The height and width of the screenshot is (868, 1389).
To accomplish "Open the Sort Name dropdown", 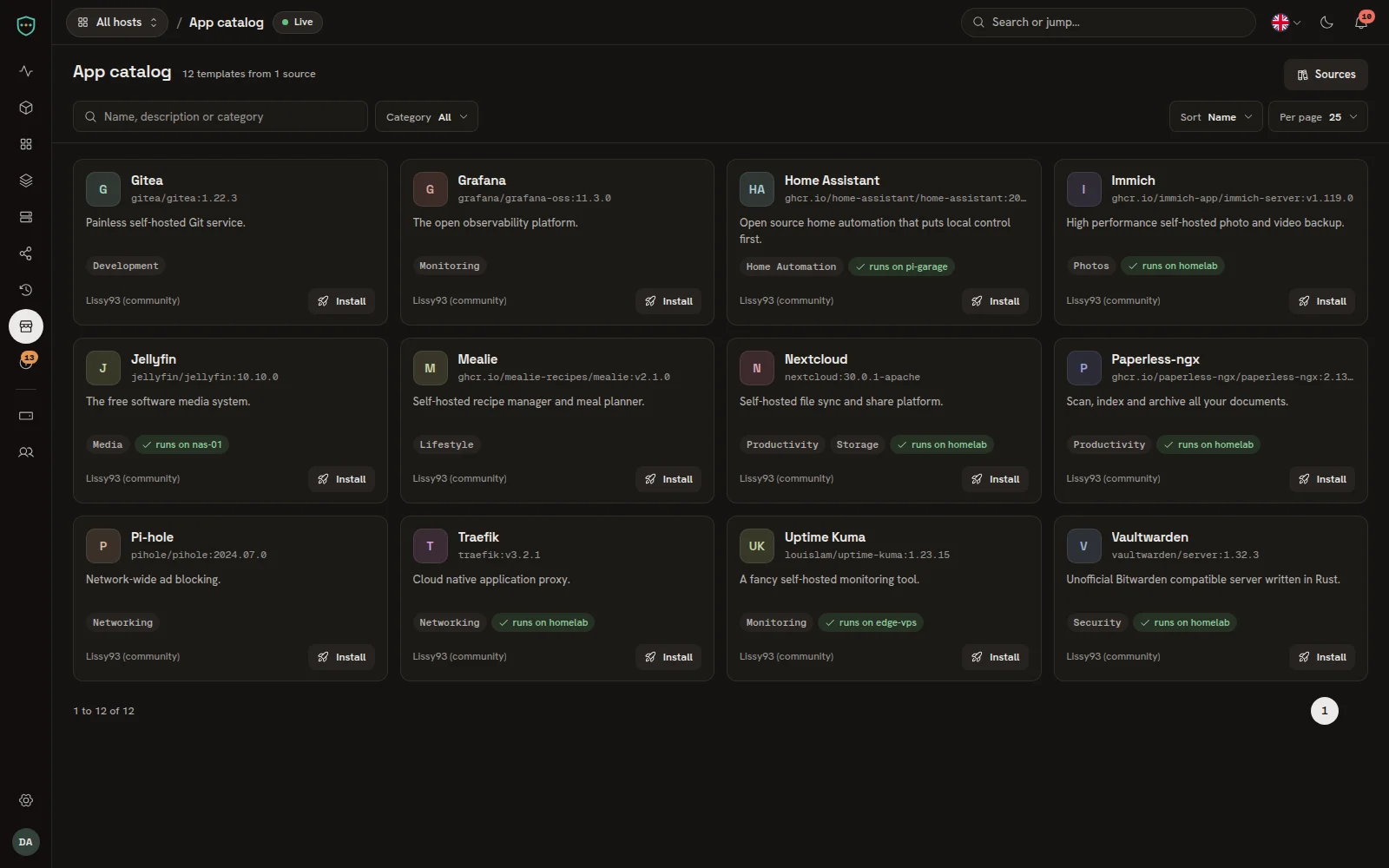I will point(1216,117).
